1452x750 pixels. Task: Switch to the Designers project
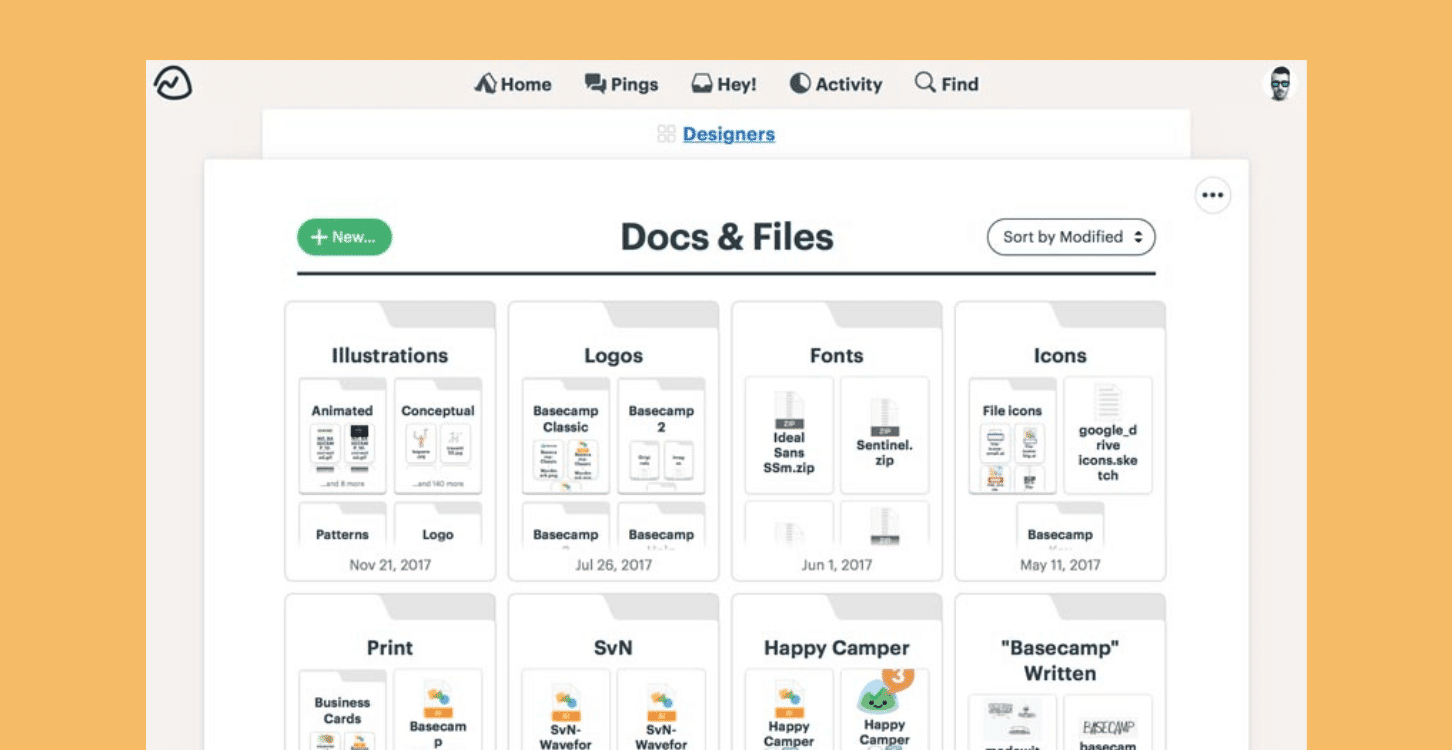click(728, 134)
